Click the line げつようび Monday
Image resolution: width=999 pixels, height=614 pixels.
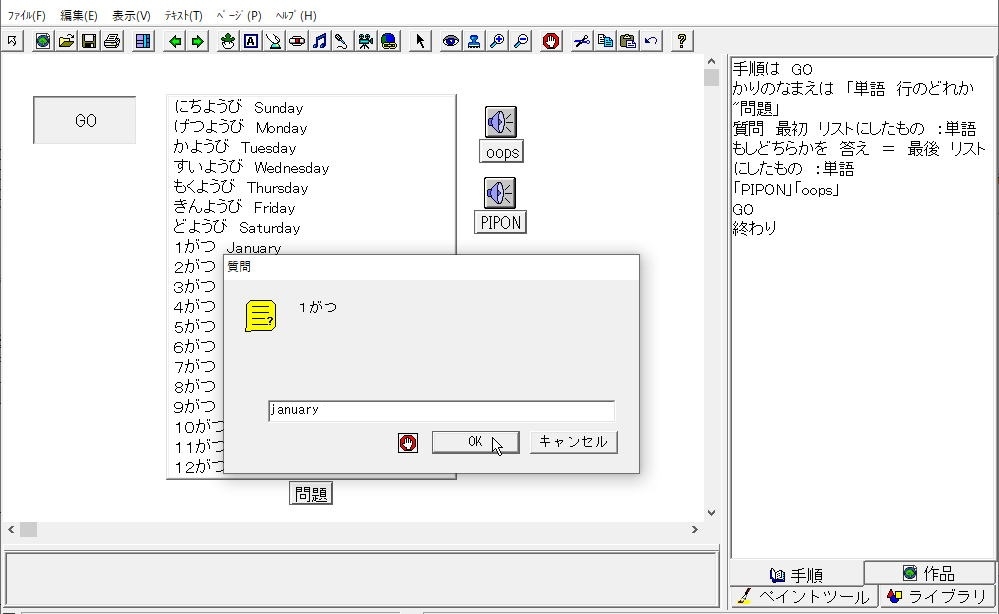click(x=240, y=127)
